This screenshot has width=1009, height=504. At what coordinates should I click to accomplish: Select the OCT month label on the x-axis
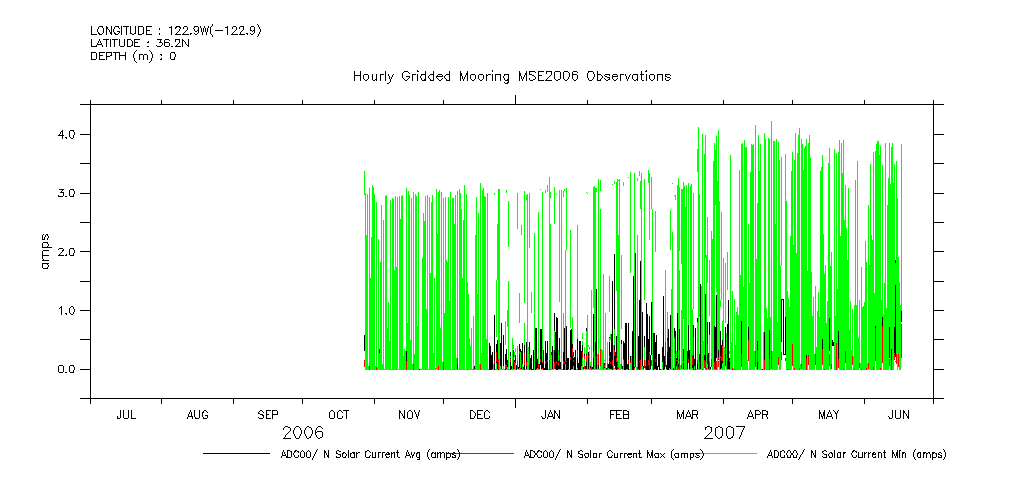[338, 414]
